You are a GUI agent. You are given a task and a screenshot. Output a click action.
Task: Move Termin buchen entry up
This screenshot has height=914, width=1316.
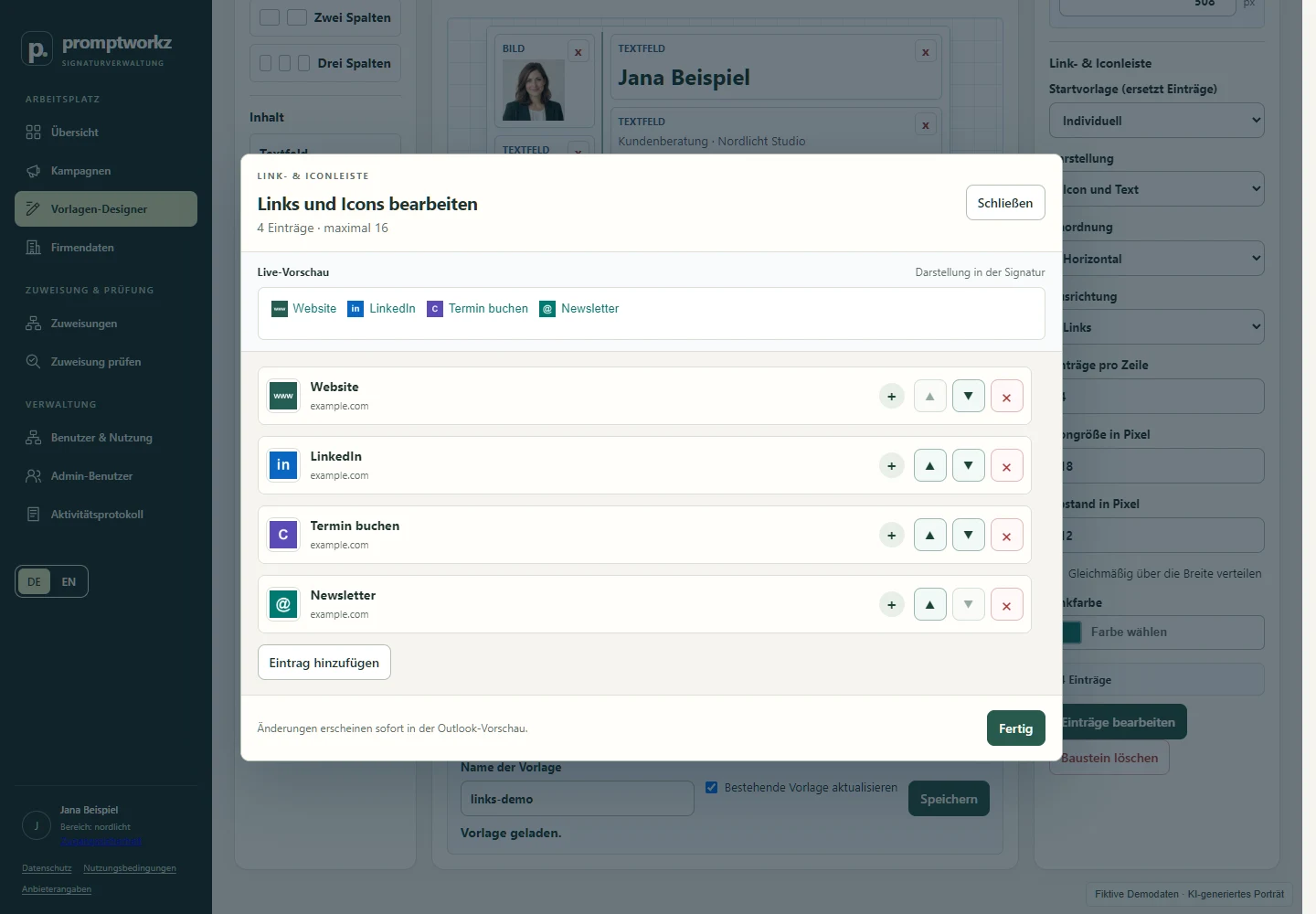tap(929, 535)
